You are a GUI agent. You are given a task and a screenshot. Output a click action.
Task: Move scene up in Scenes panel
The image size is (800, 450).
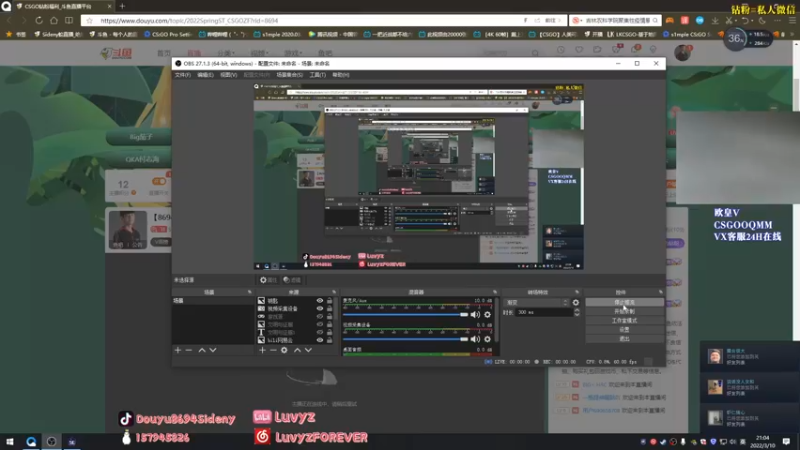click(x=202, y=351)
